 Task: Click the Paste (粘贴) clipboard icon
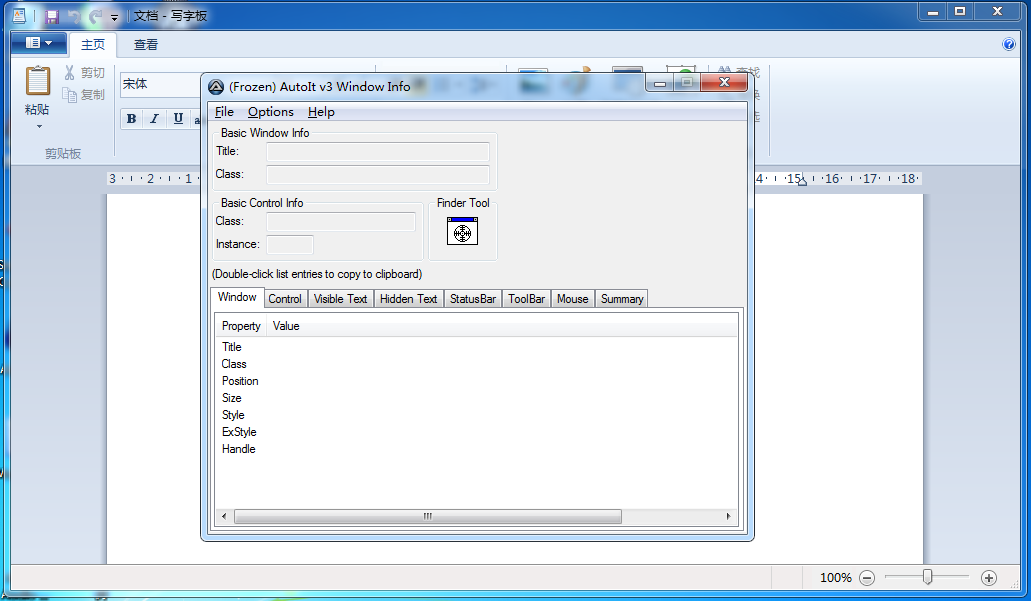pos(37,82)
